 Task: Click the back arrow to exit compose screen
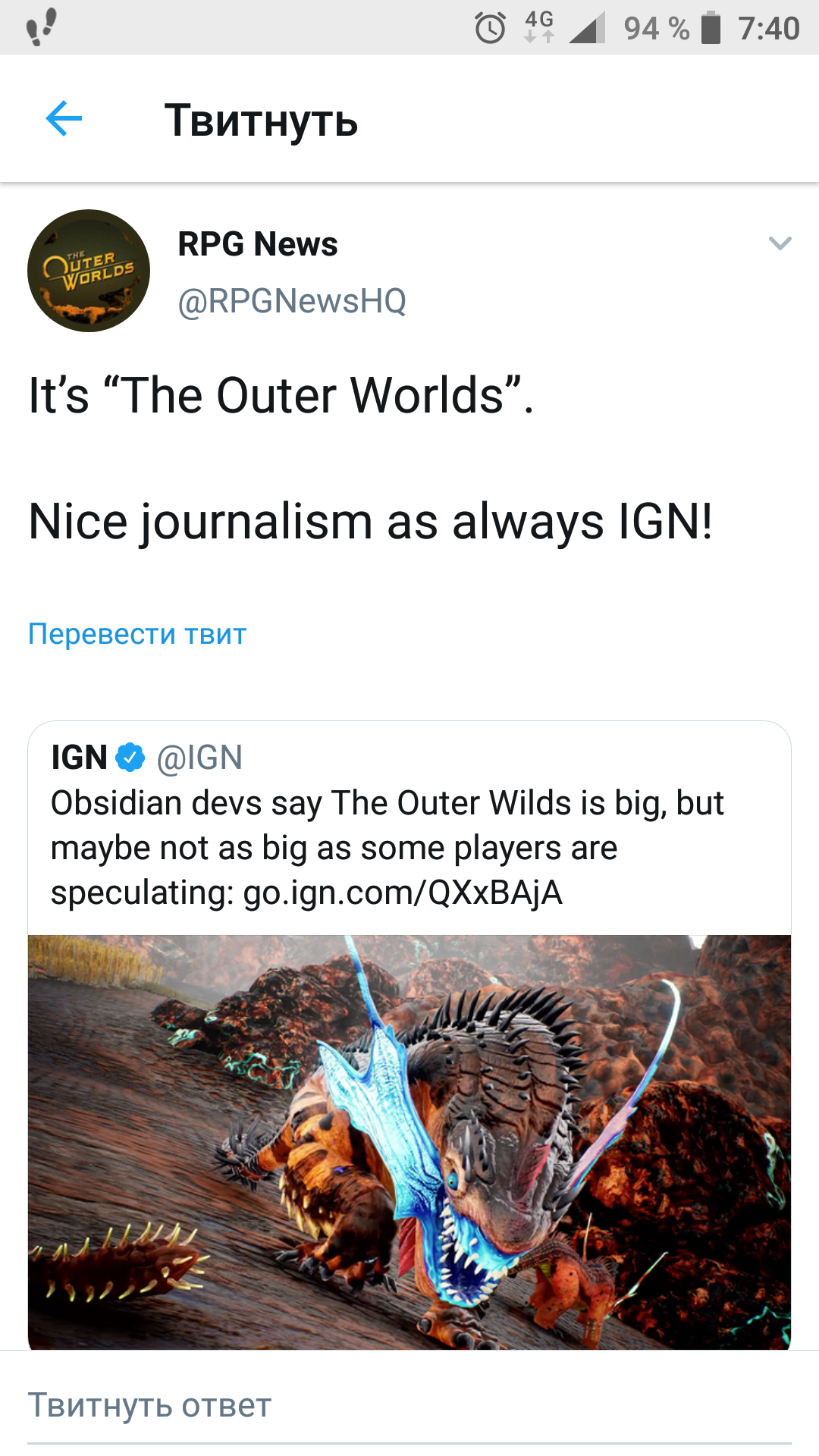(x=63, y=118)
